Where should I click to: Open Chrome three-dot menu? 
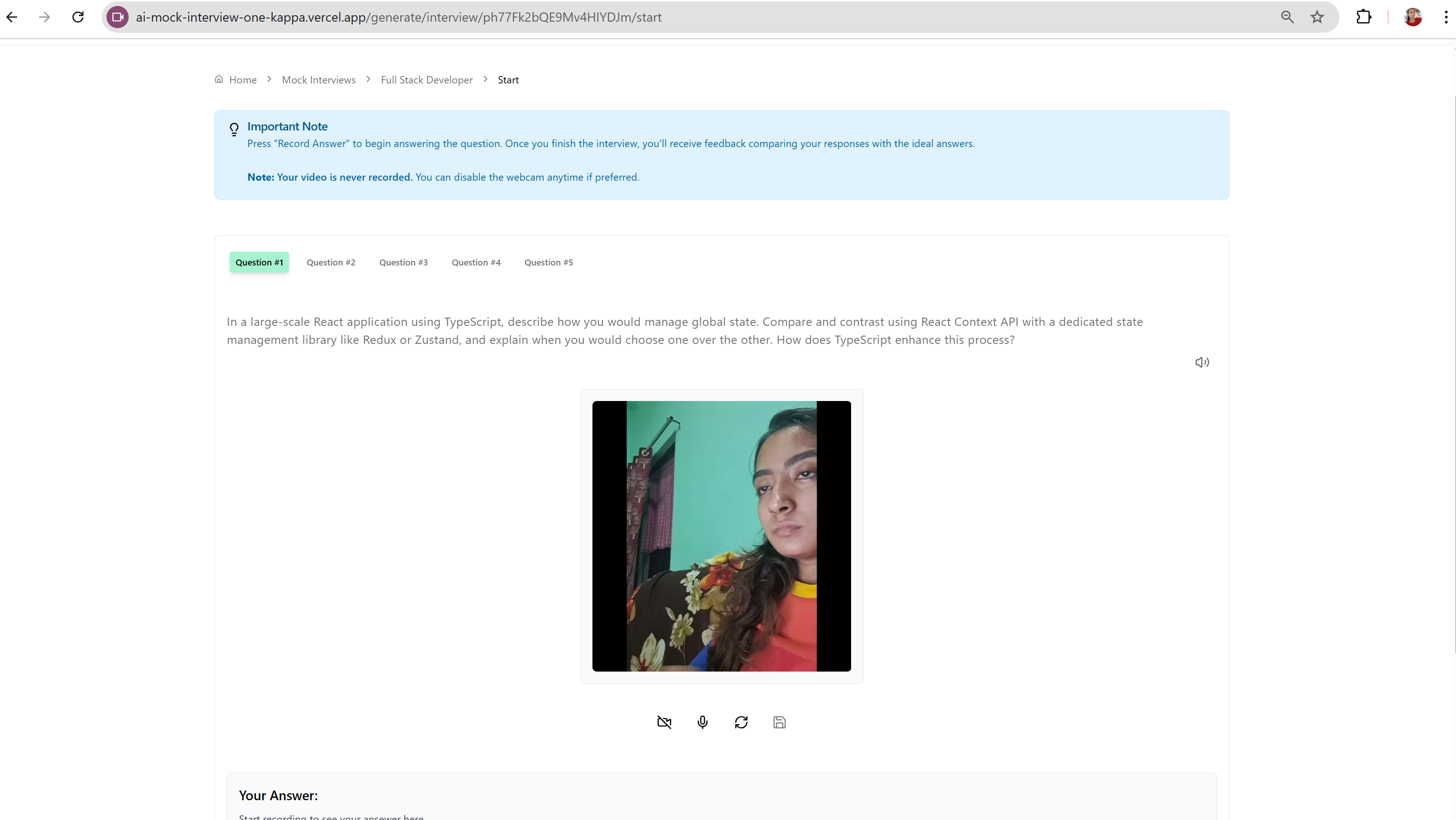point(1445,17)
